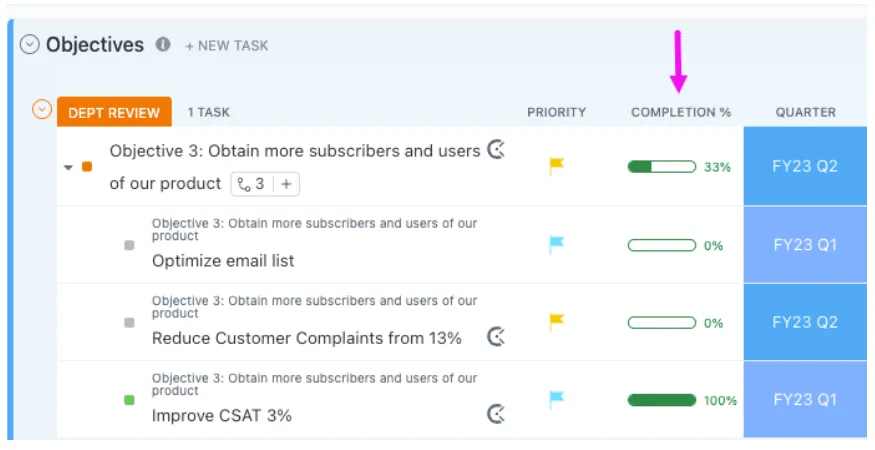The width and height of the screenshot is (875, 450).
Task: Toggle orange status square of Objective 3
Action: (x=87, y=166)
